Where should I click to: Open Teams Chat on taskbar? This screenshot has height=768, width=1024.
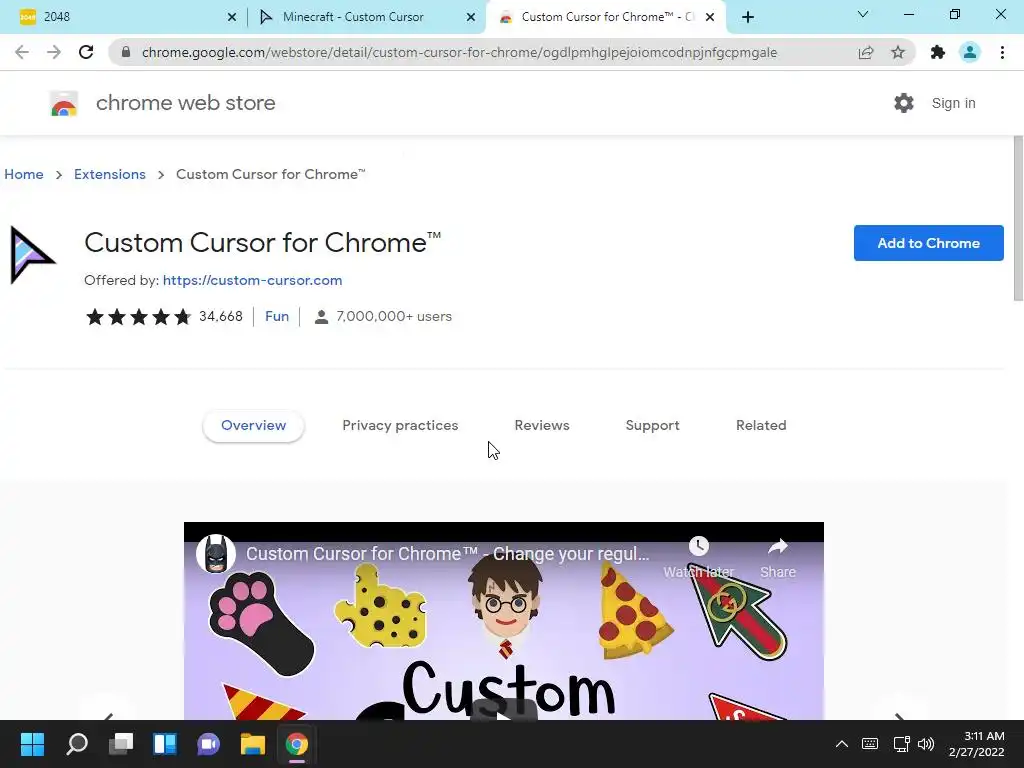[x=208, y=744]
